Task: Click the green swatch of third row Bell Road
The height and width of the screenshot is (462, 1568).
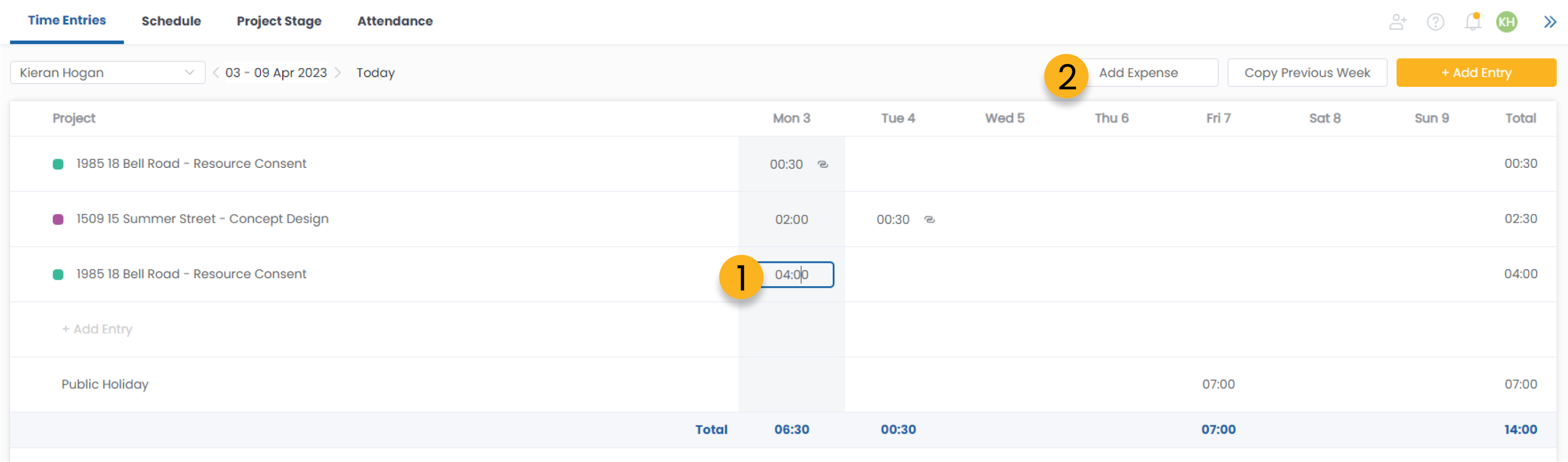Action: (x=58, y=274)
